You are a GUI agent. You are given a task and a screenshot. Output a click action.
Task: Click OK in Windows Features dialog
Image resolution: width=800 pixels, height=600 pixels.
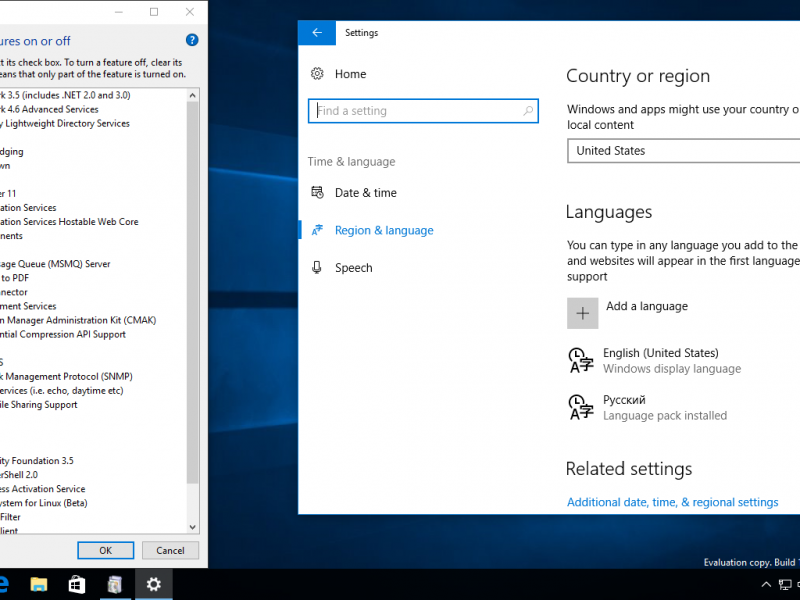106,551
